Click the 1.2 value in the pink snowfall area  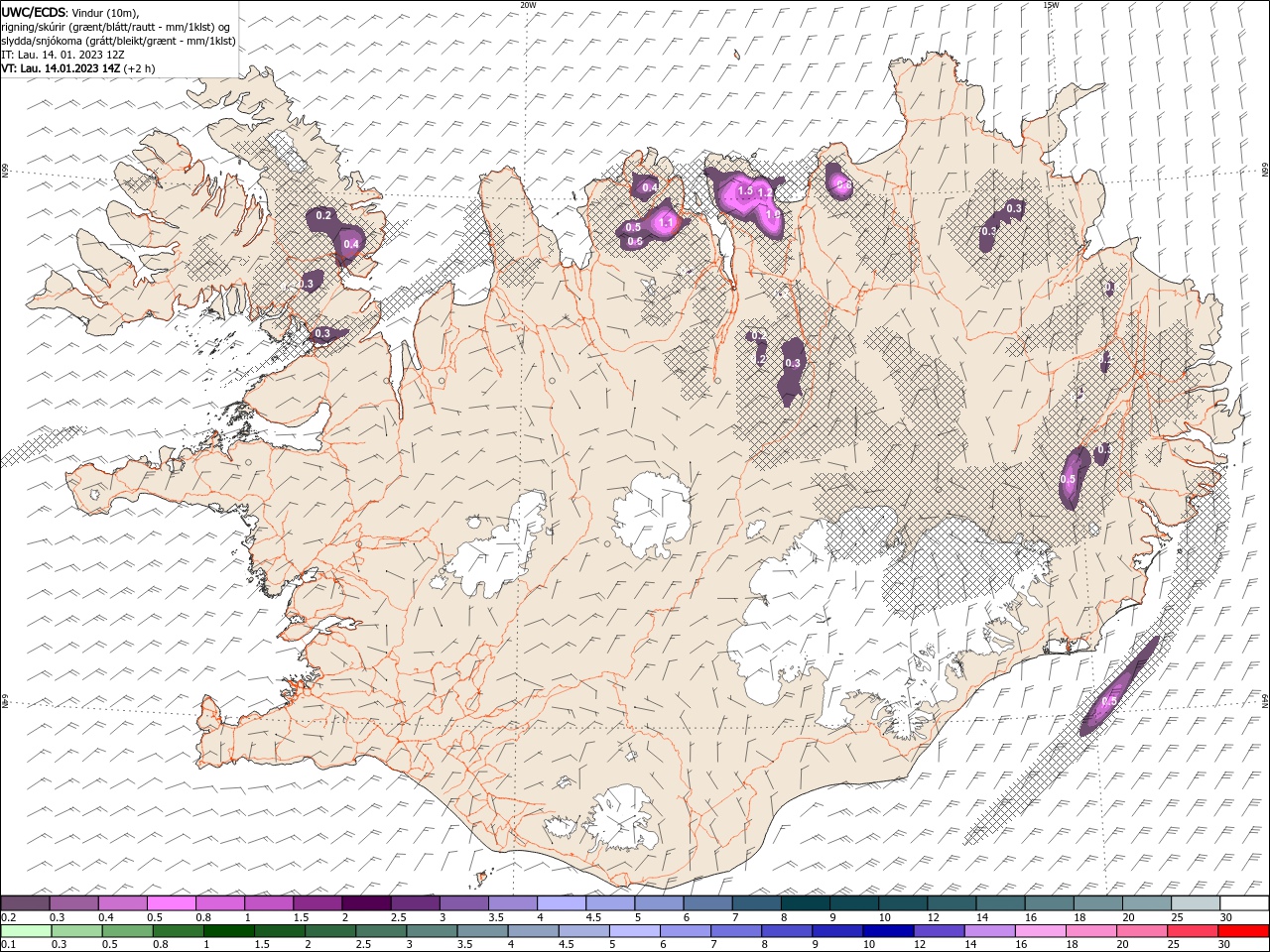coord(765,192)
